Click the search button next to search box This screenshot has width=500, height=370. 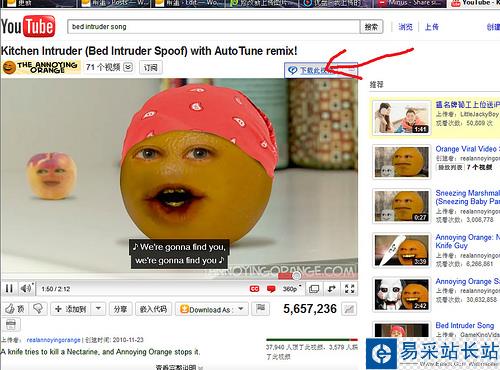[371, 27]
